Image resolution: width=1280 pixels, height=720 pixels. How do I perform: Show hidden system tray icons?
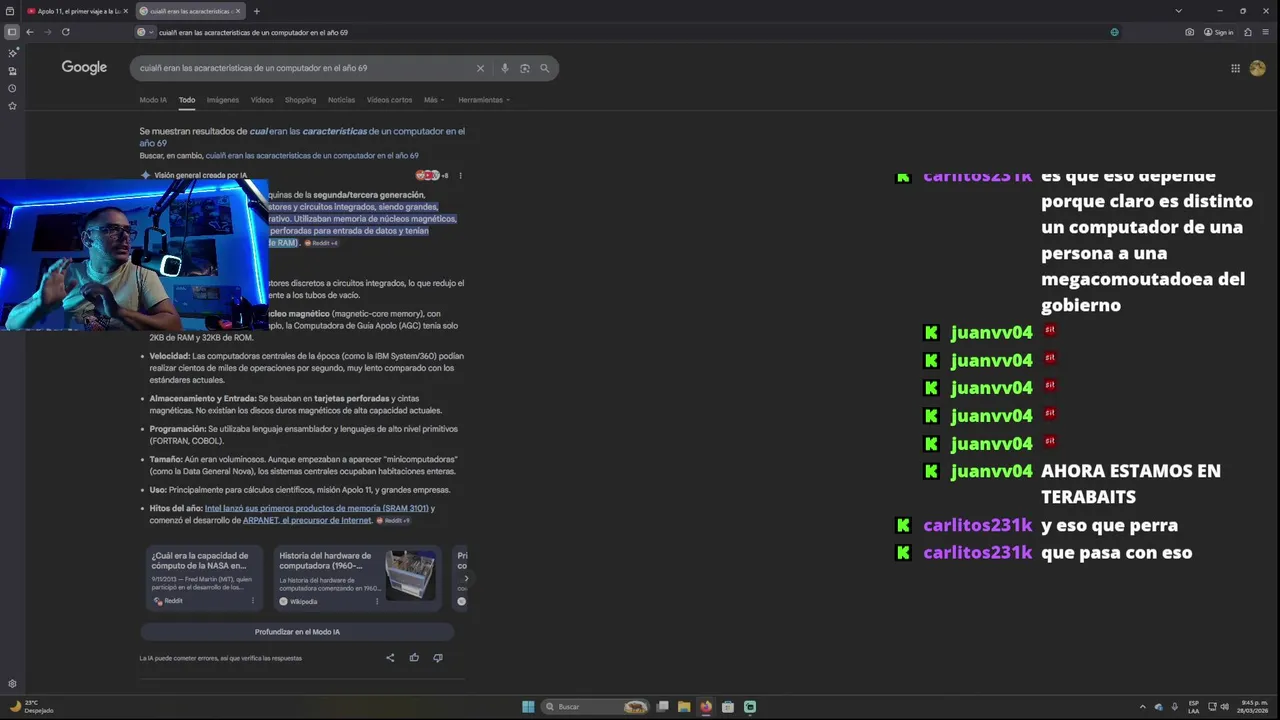click(x=1143, y=707)
